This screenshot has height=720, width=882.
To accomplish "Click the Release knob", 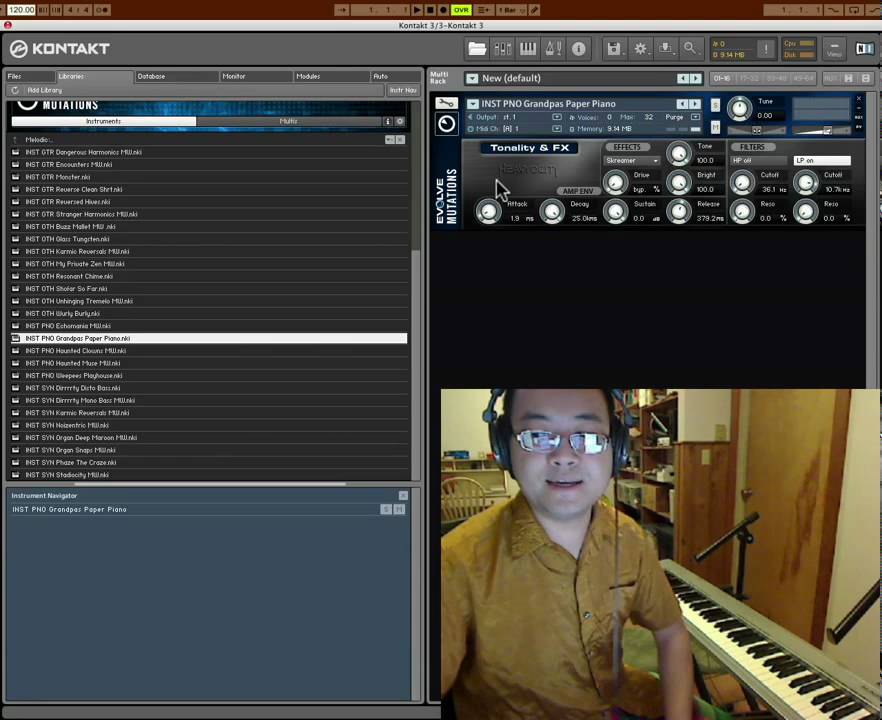I will coord(679,212).
